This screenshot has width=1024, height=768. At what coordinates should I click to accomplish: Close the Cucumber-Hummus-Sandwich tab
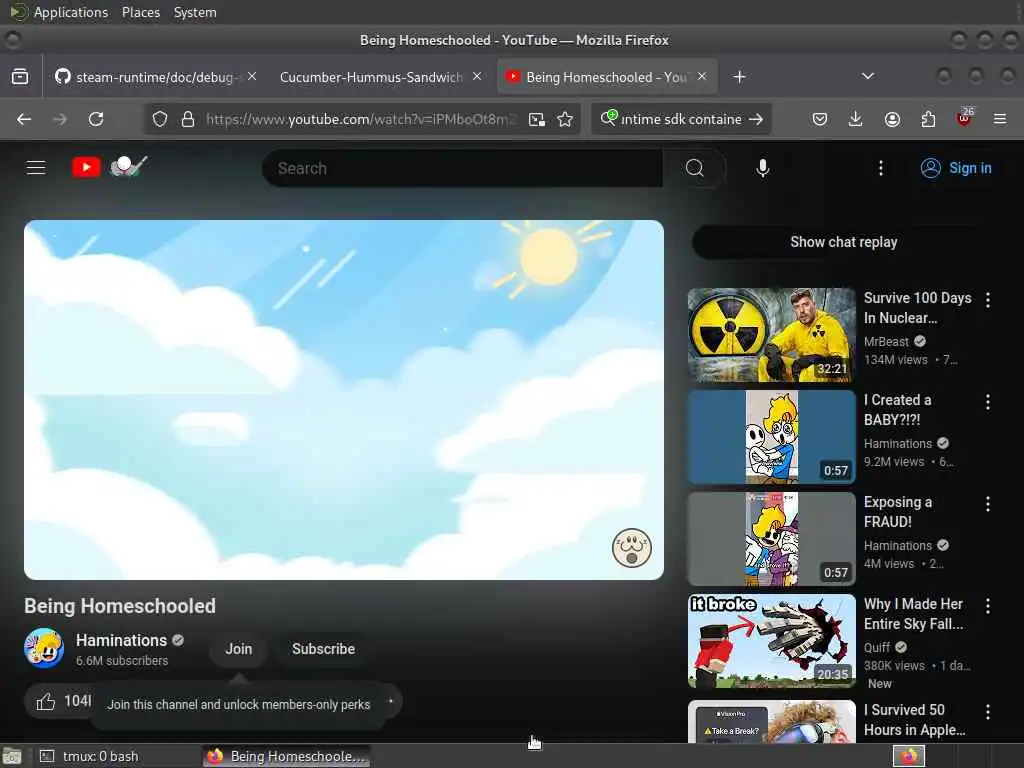pos(477,76)
